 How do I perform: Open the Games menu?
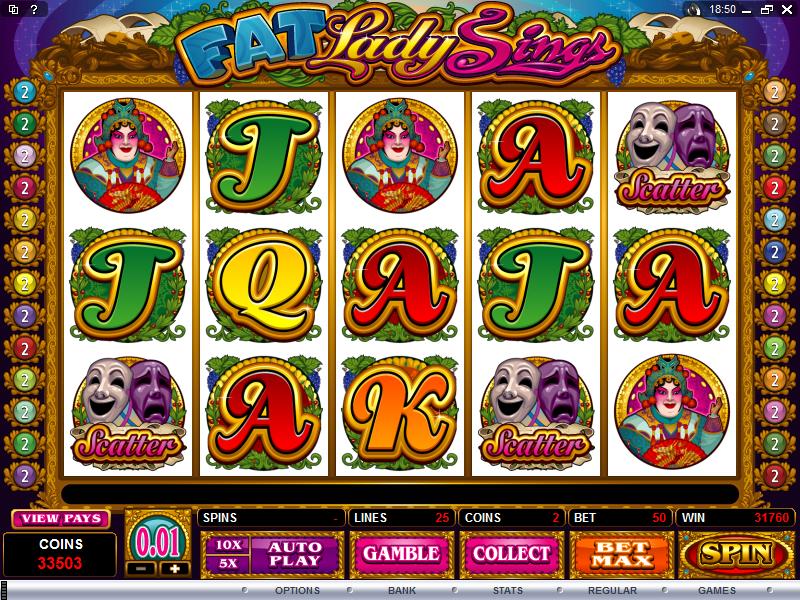pos(717,590)
